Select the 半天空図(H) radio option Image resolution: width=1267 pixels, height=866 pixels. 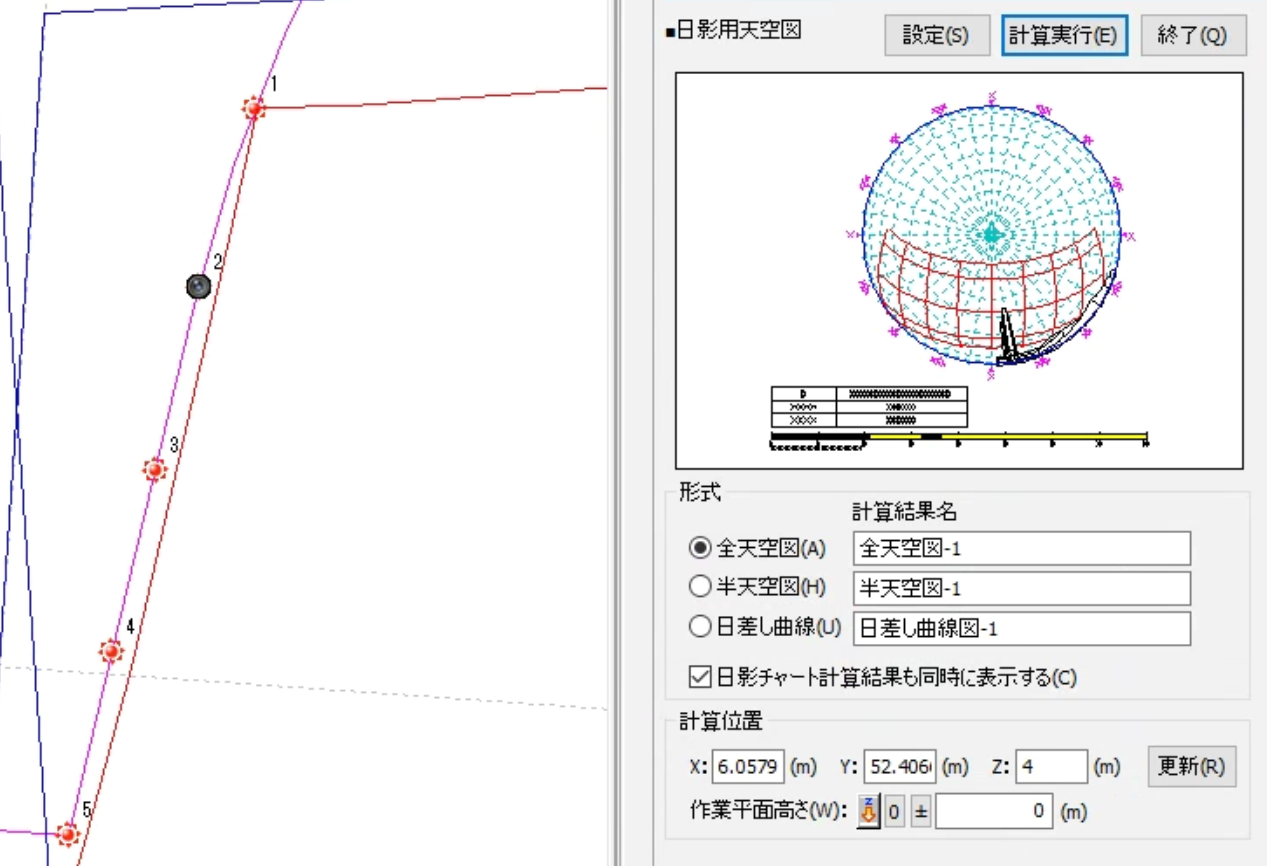pyautogui.click(x=758, y=587)
